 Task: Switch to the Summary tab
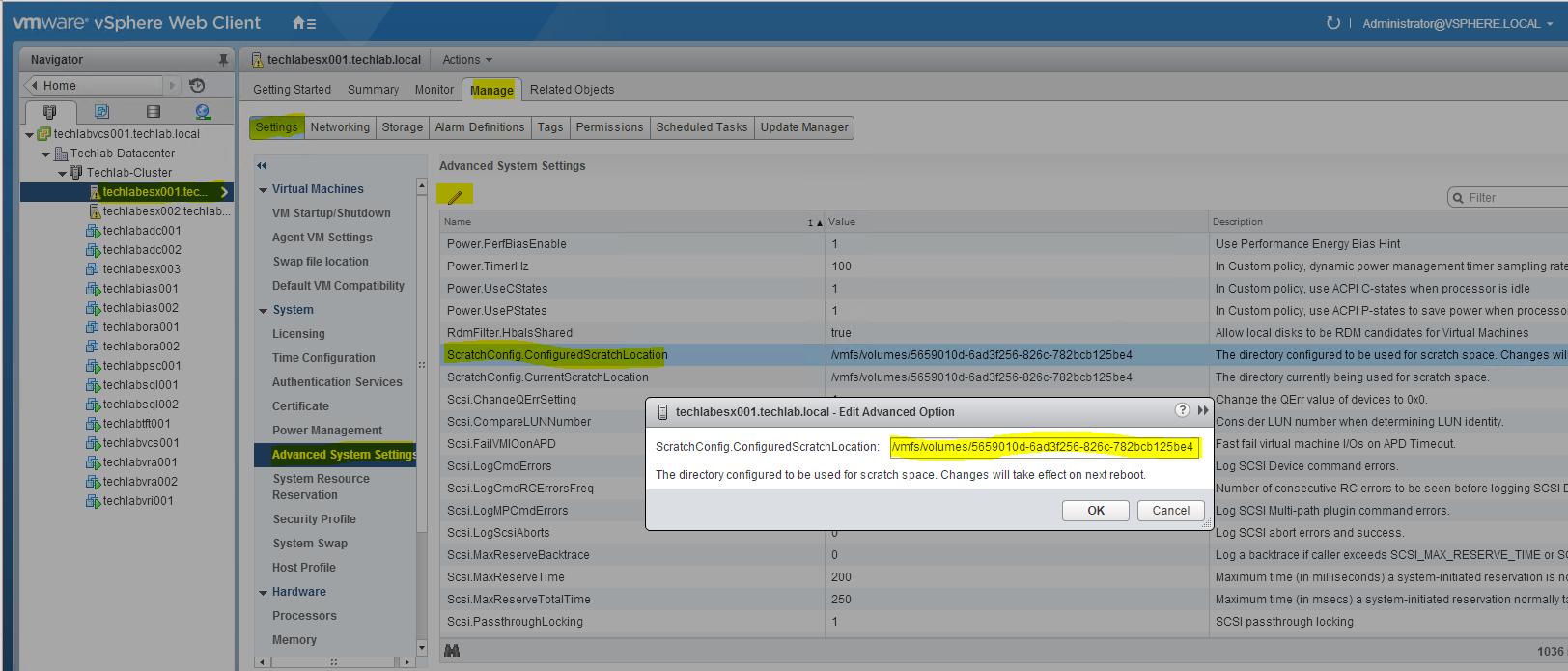[373, 90]
